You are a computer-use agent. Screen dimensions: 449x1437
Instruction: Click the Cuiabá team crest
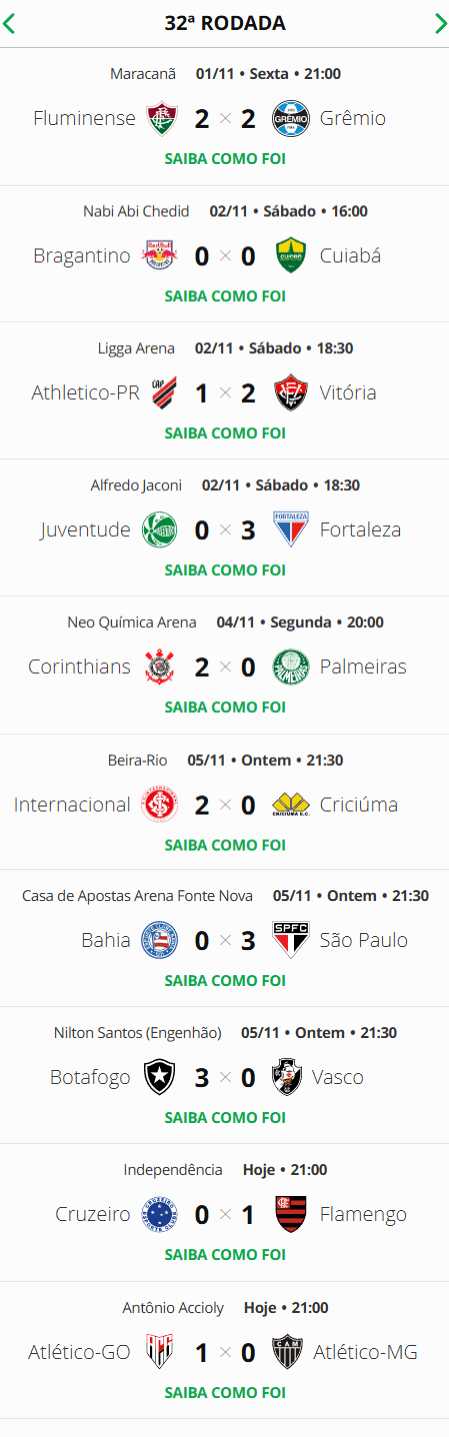290,256
